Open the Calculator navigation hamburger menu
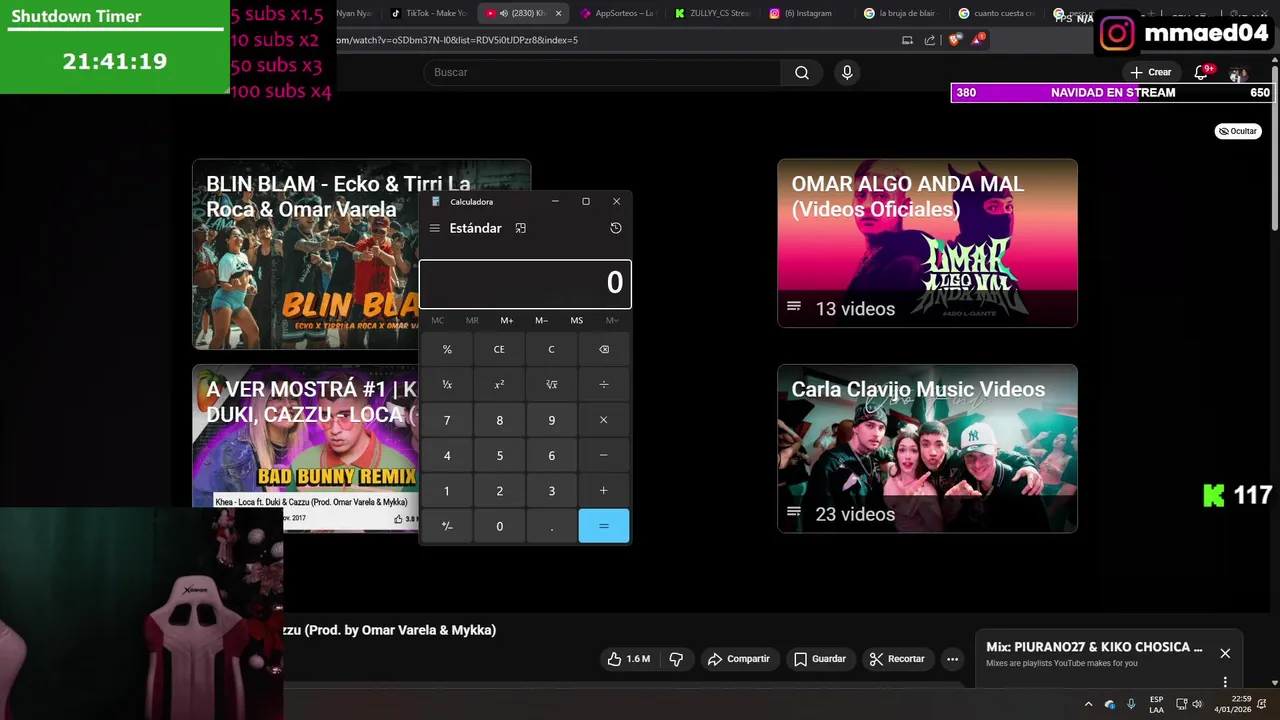This screenshot has height=720, width=1280. pyautogui.click(x=434, y=228)
